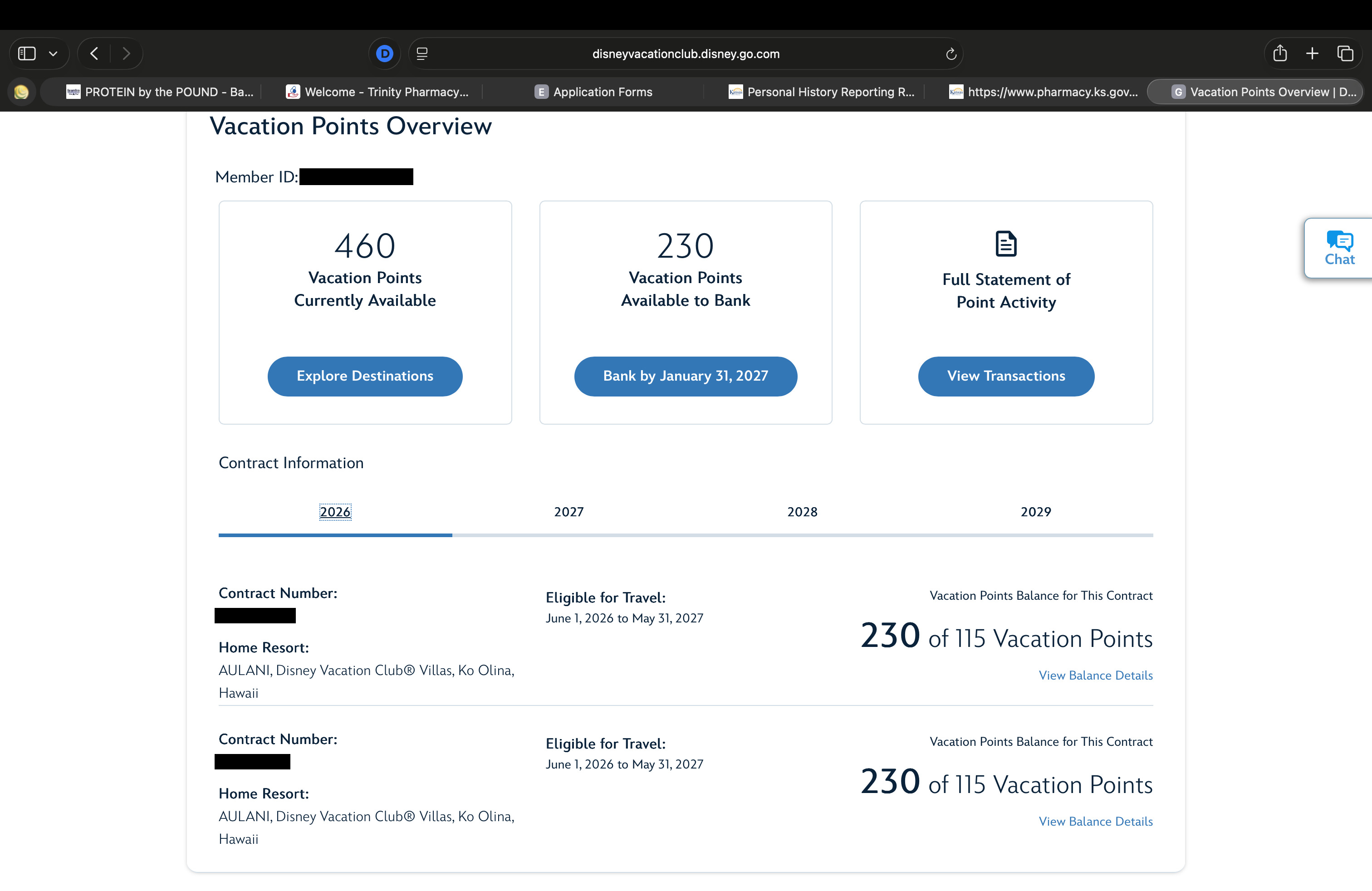Go back with the back arrow

[94, 54]
